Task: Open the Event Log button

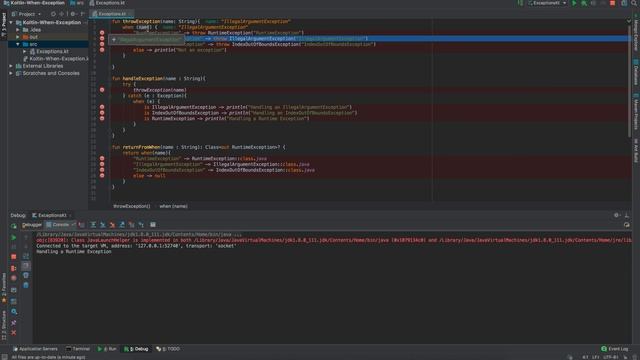Action: click(615, 349)
